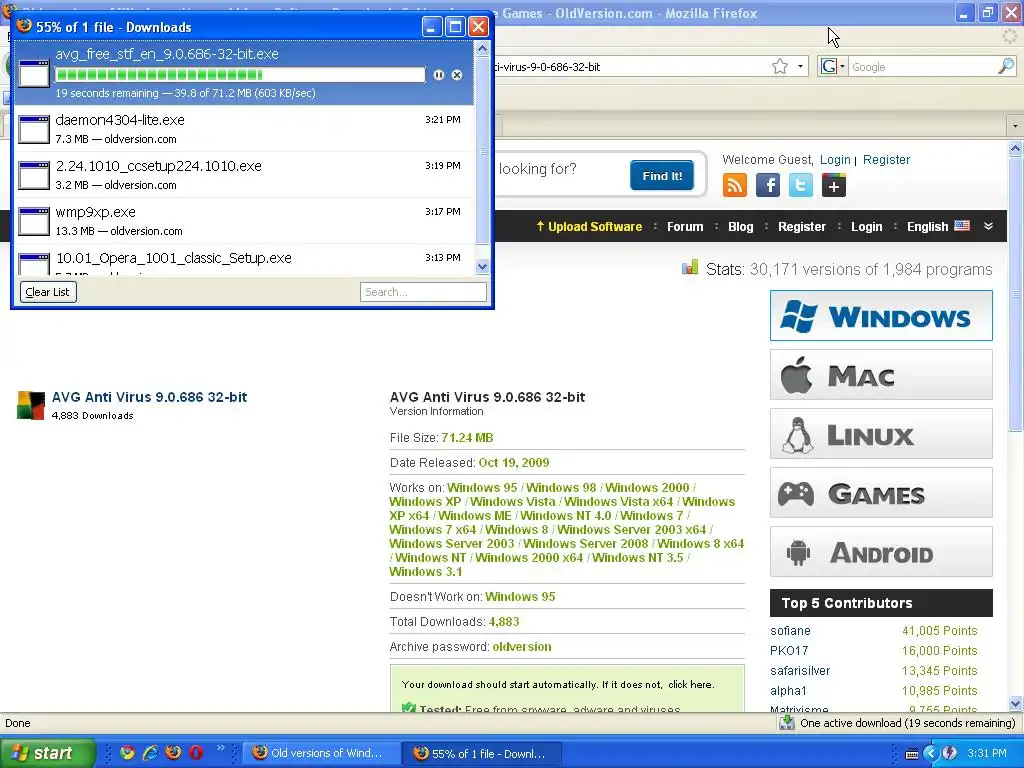
Task: Switch to Old versions Firefox taskbar button
Action: [321, 753]
